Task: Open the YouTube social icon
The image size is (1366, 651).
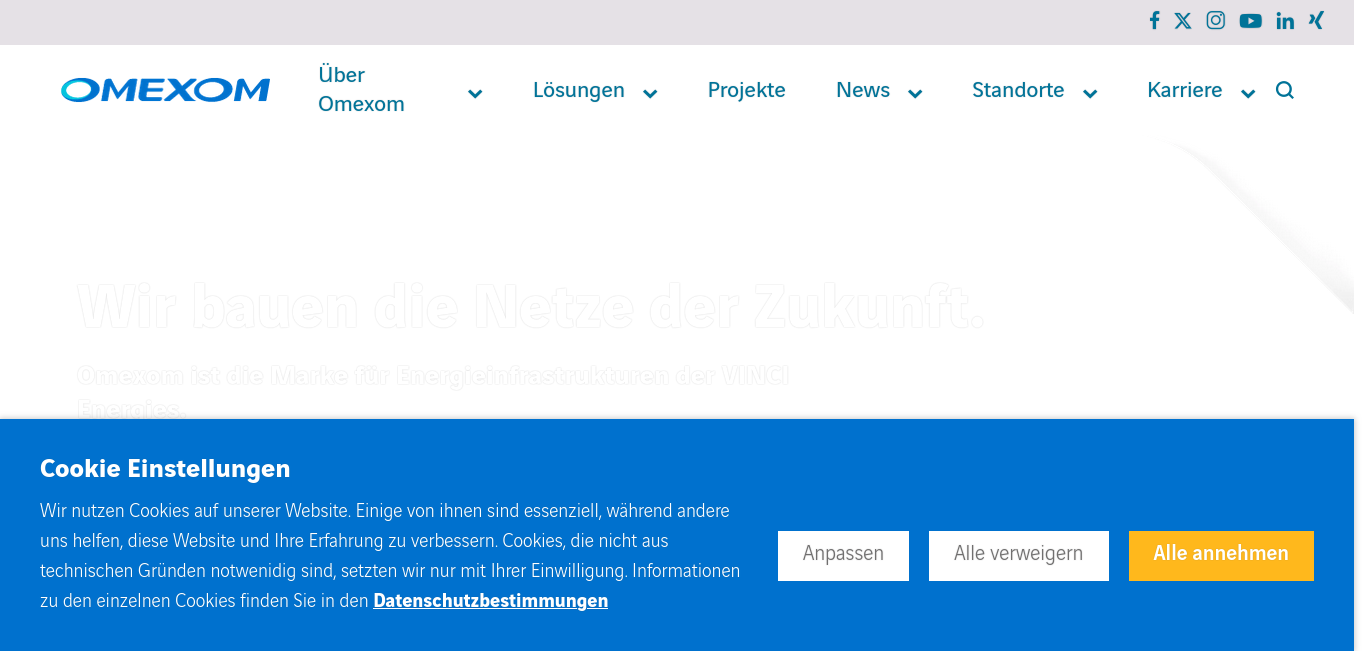Action: 1251,20
